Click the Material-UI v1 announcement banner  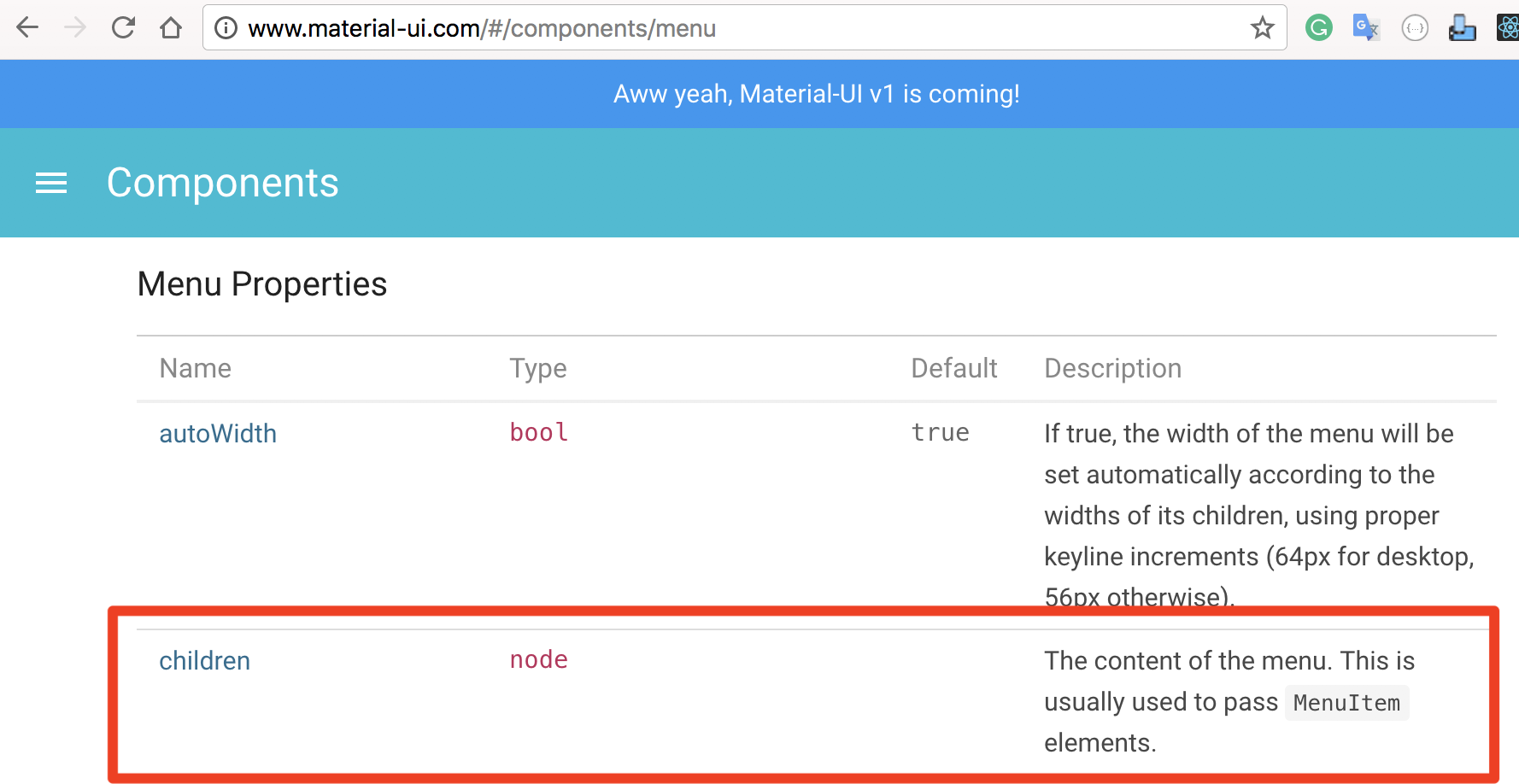click(x=817, y=94)
